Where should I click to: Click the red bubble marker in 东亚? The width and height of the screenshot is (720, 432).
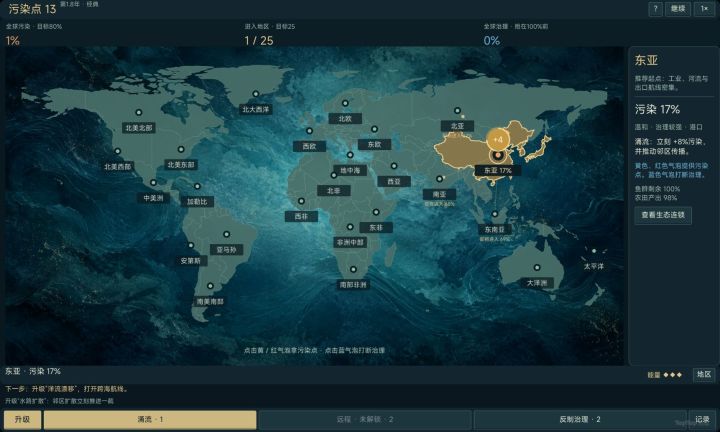tap(497, 156)
